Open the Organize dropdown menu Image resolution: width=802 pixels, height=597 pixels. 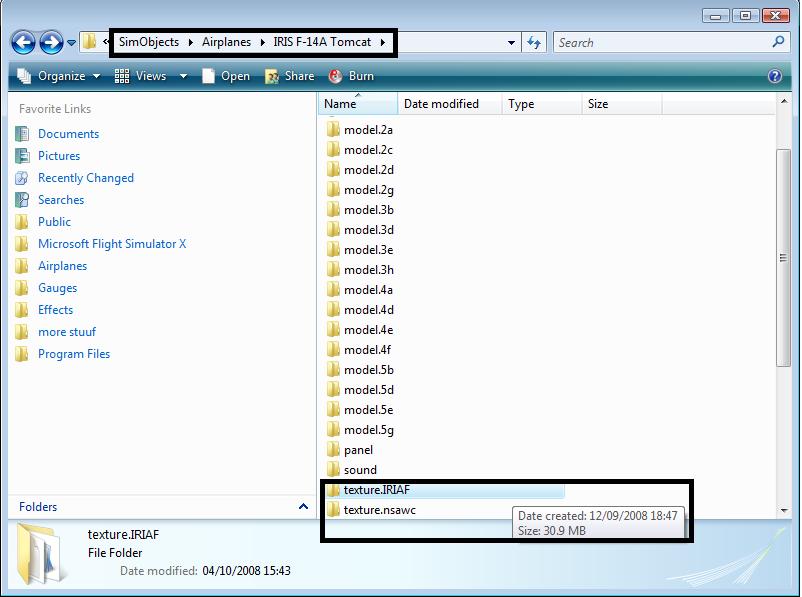point(59,76)
